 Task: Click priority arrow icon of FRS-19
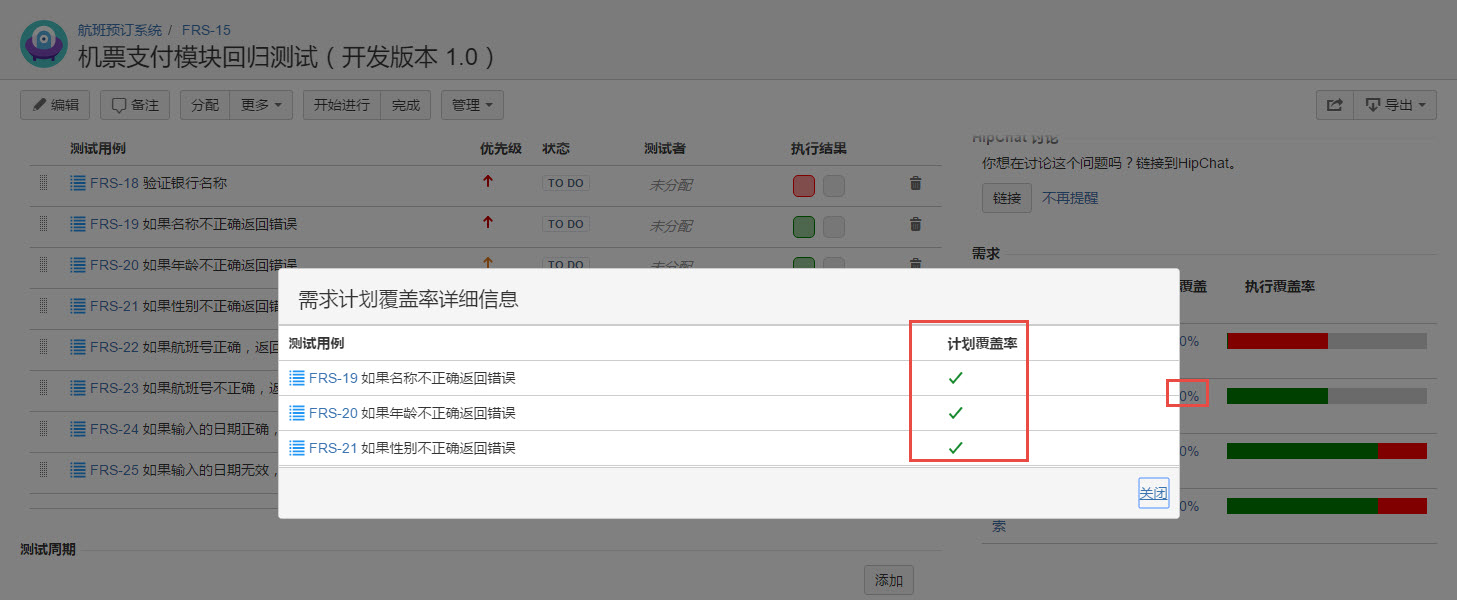(x=488, y=223)
